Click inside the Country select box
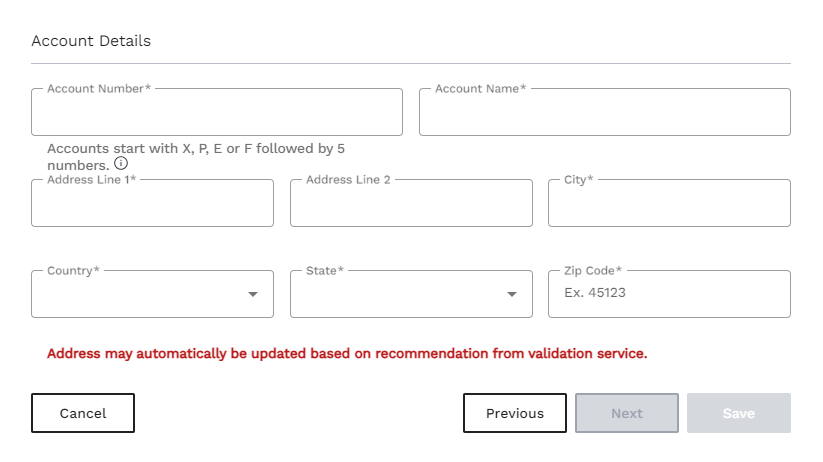823x462 pixels. pyautogui.click(x=152, y=294)
